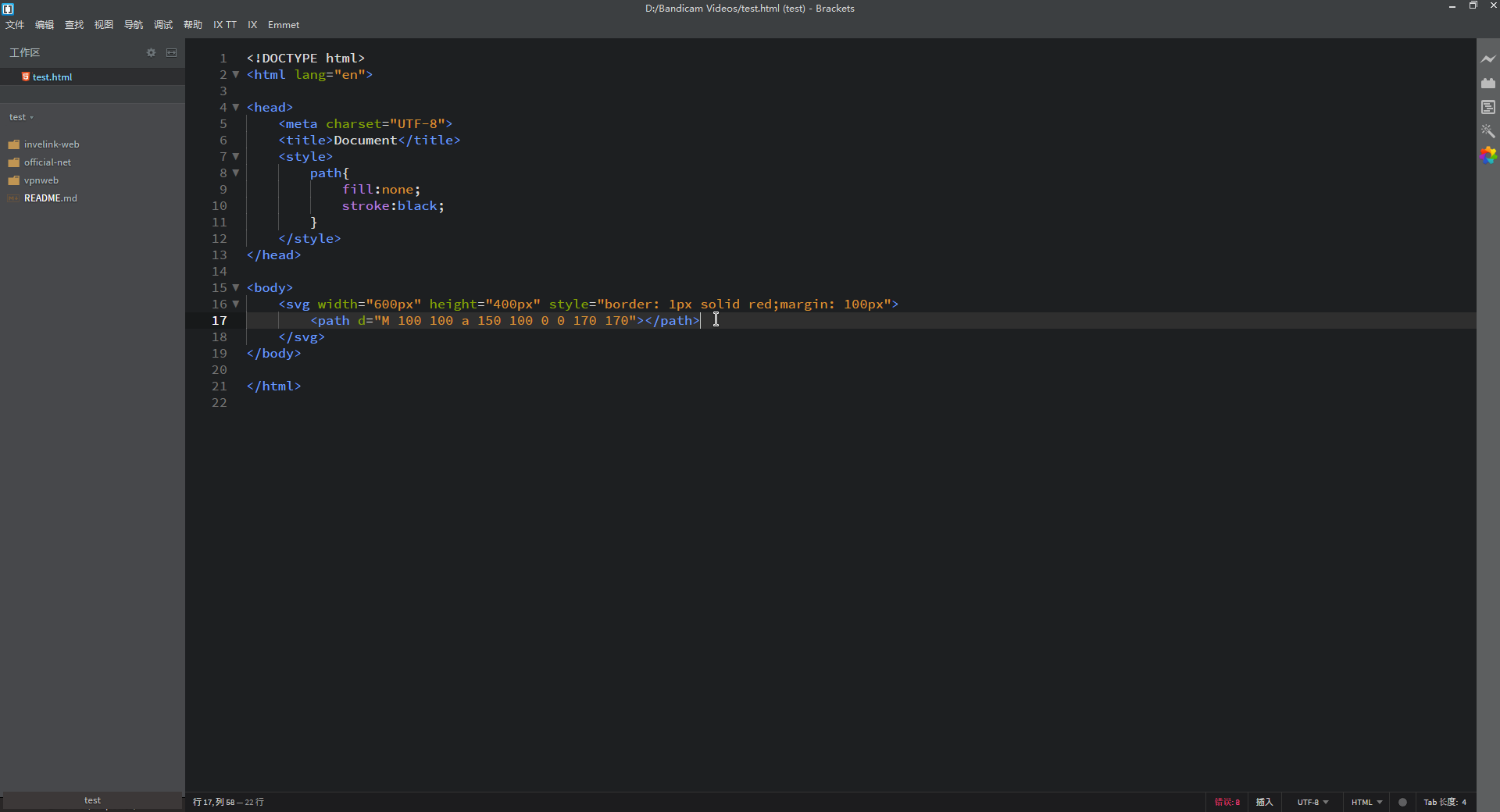The image size is (1500, 812).
Task: Collapse the html tag fold on line 2
Action: pyautogui.click(x=236, y=74)
